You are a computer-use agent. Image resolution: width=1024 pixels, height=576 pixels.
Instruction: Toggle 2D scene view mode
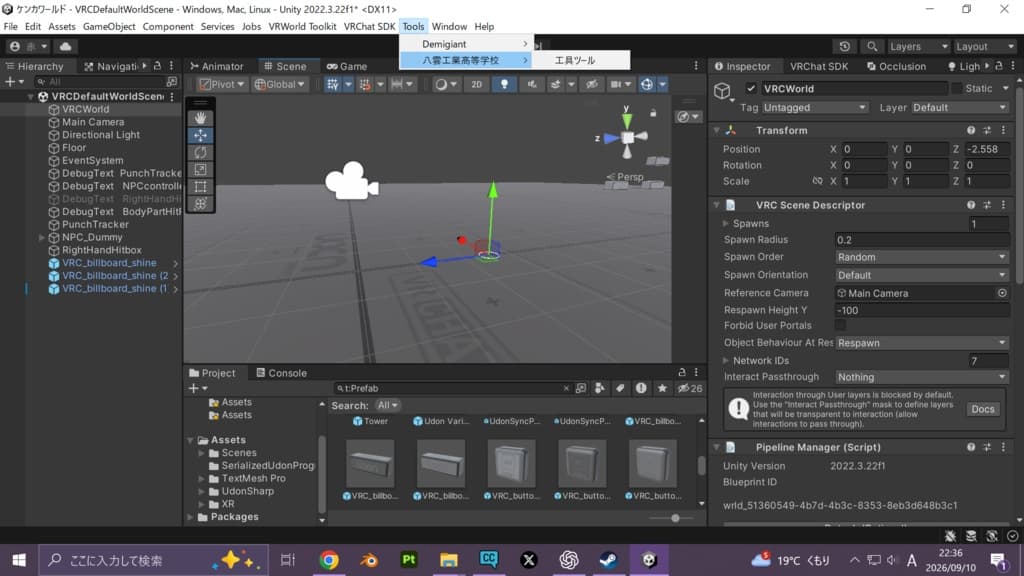point(476,84)
